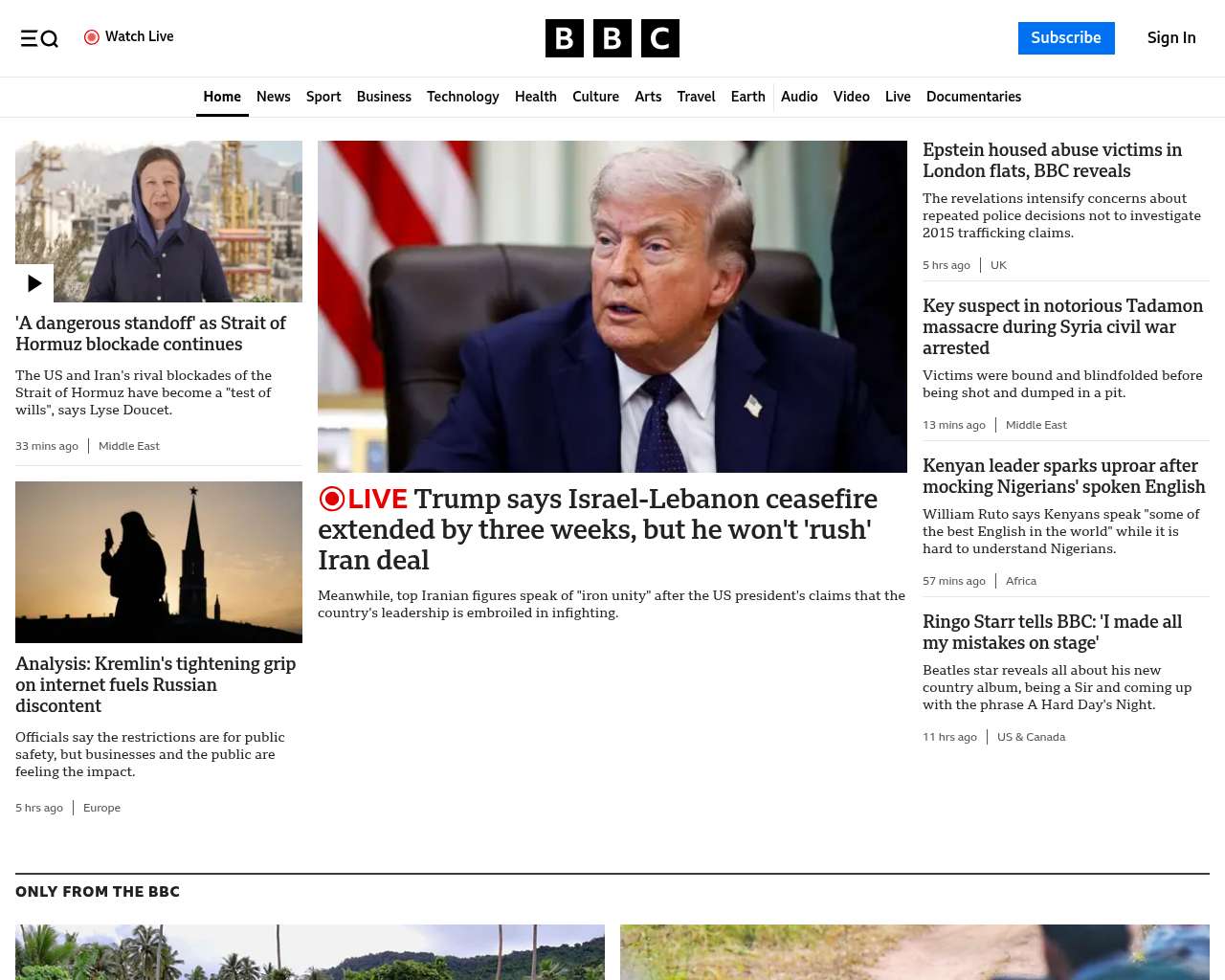Image resolution: width=1225 pixels, height=980 pixels.
Task: Click the Subscribe button
Action: [x=1066, y=38]
